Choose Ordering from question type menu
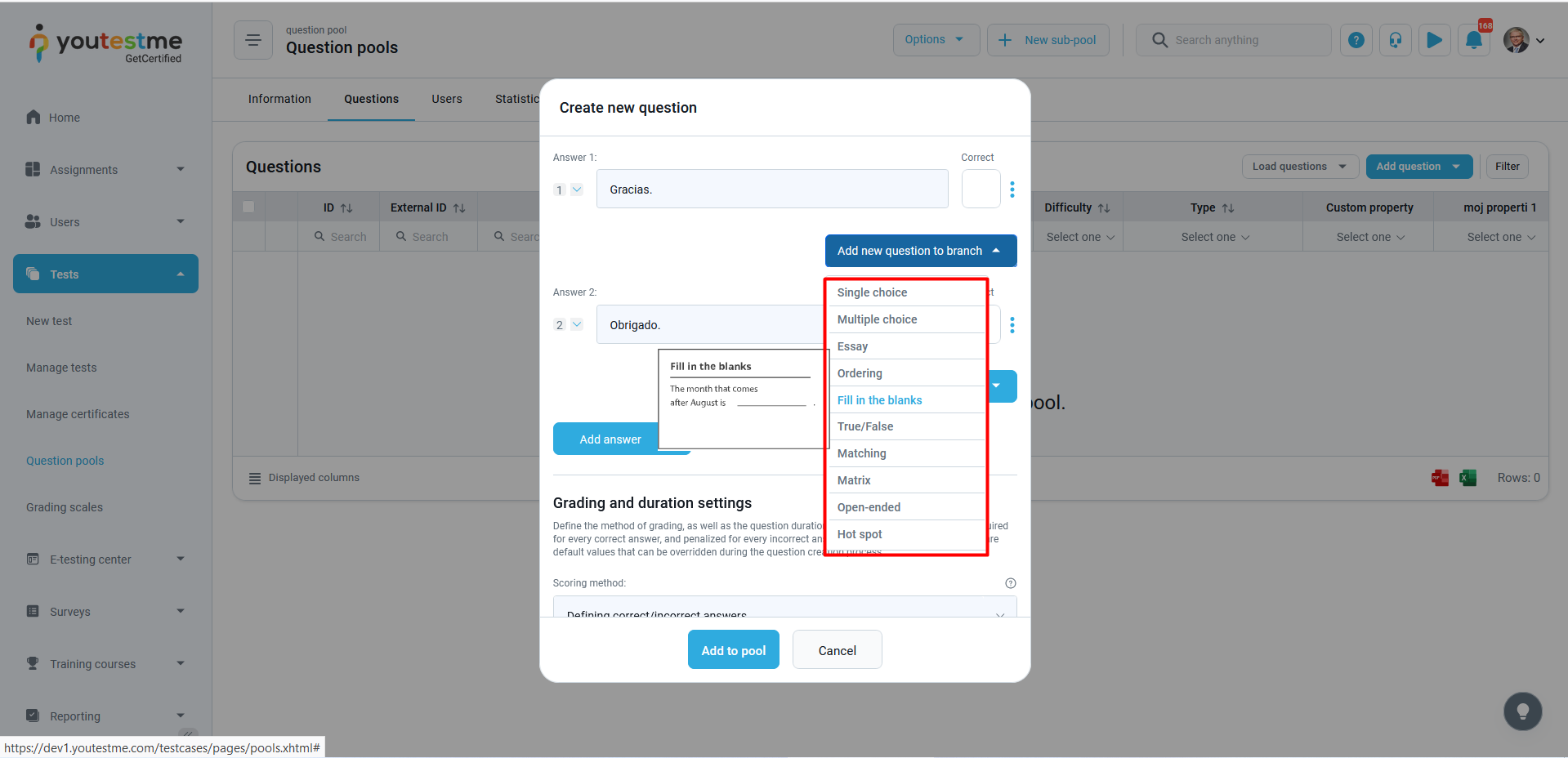This screenshot has width=1568, height=758. coord(906,373)
